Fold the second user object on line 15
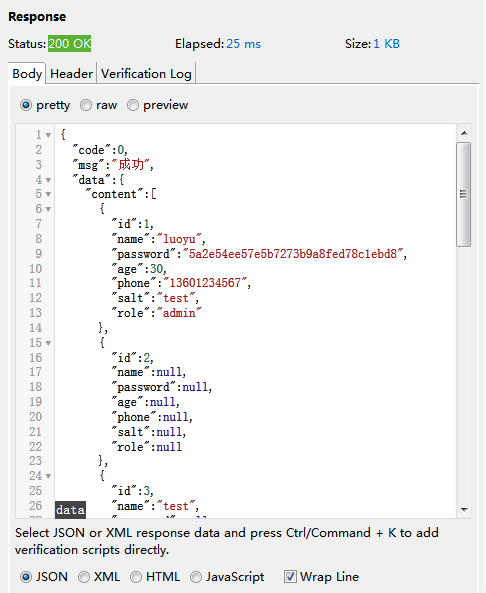The height and width of the screenshot is (593, 486). pos(48,343)
